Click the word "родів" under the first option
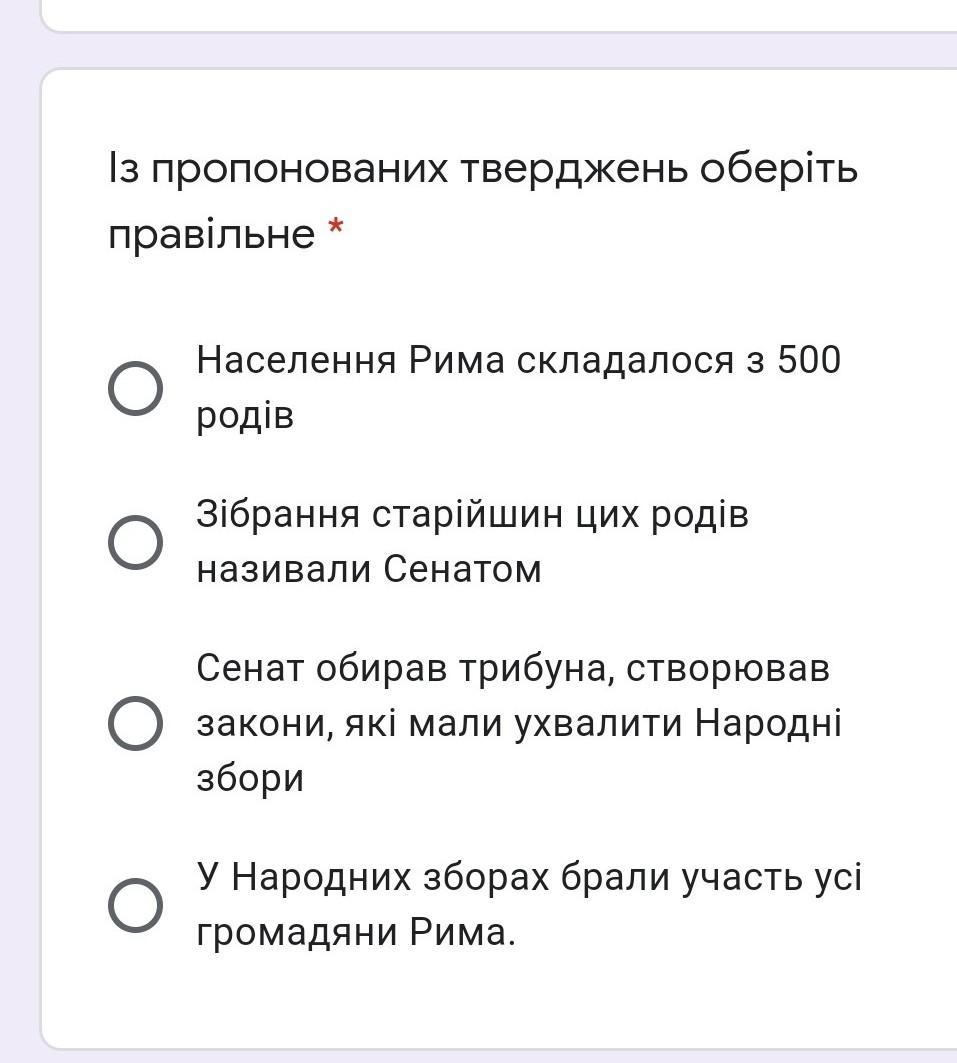Image resolution: width=957 pixels, height=1063 pixels. coord(245,415)
